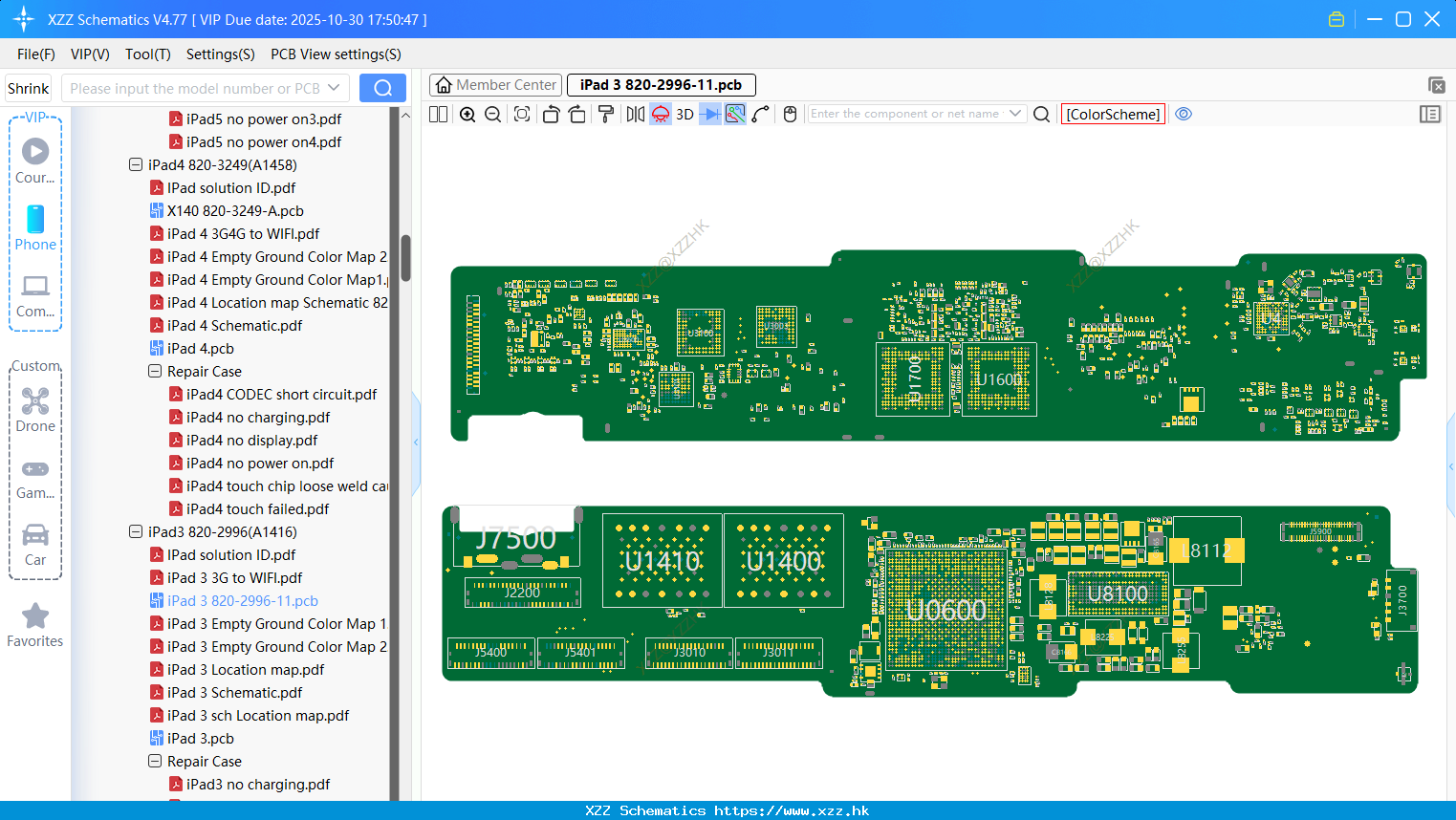The width and height of the screenshot is (1456, 820).
Task: Open the ColorScheme selector
Action: coord(1113,115)
